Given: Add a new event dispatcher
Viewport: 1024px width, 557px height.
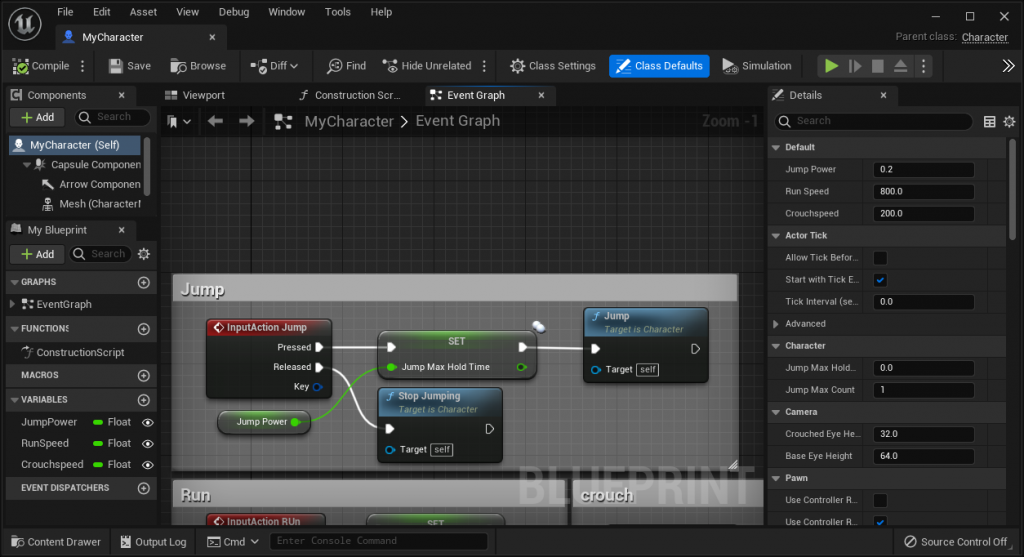Looking at the screenshot, I should pos(144,488).
